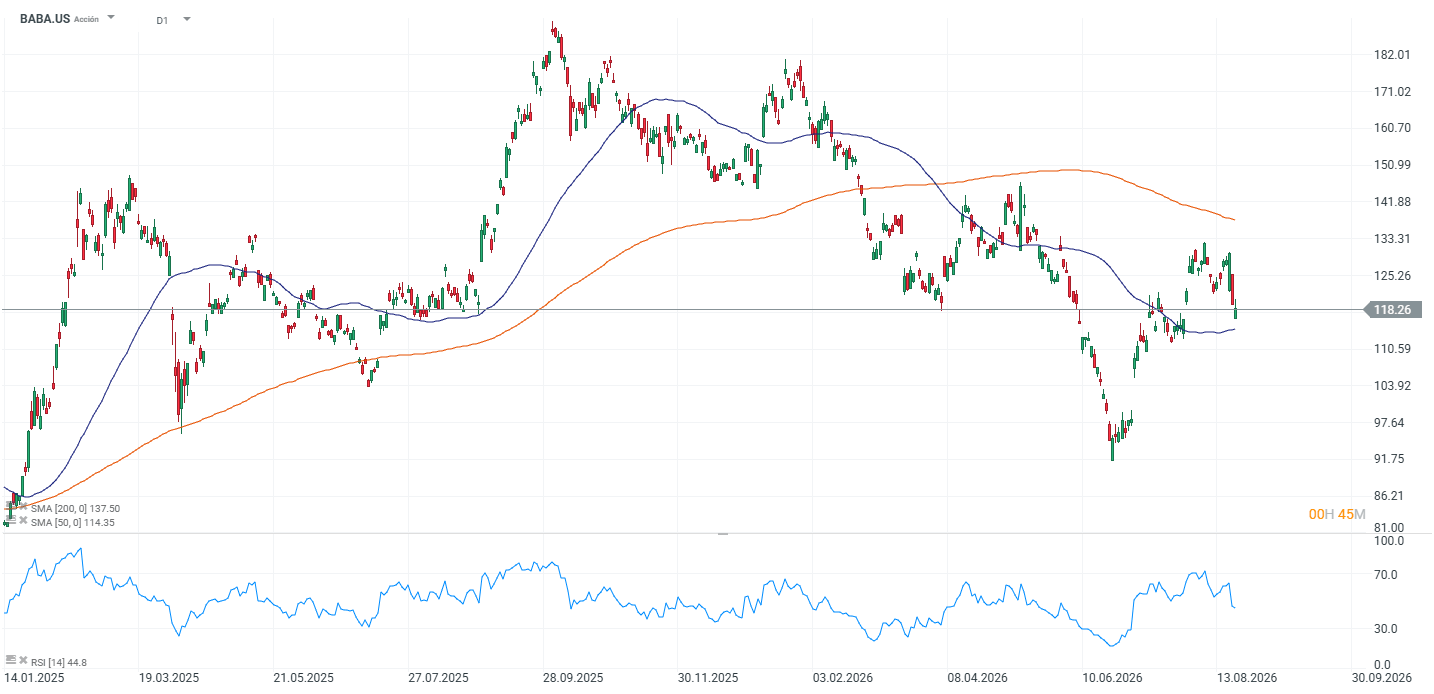Click the 125.26 price axis label
Viewport: 1434px width, 694px height.
1391,276
